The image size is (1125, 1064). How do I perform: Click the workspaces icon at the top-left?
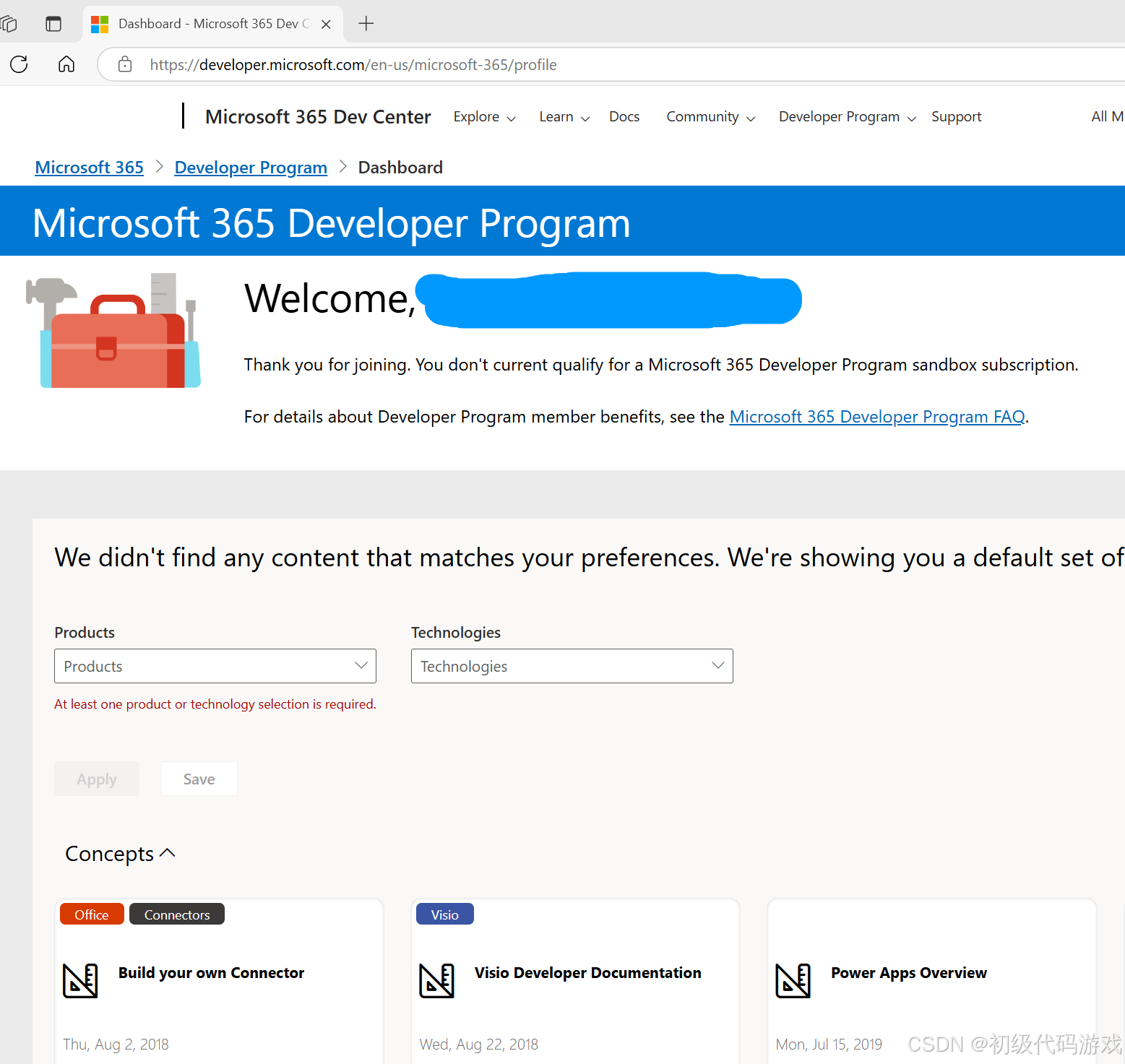(x=9, y=24)
